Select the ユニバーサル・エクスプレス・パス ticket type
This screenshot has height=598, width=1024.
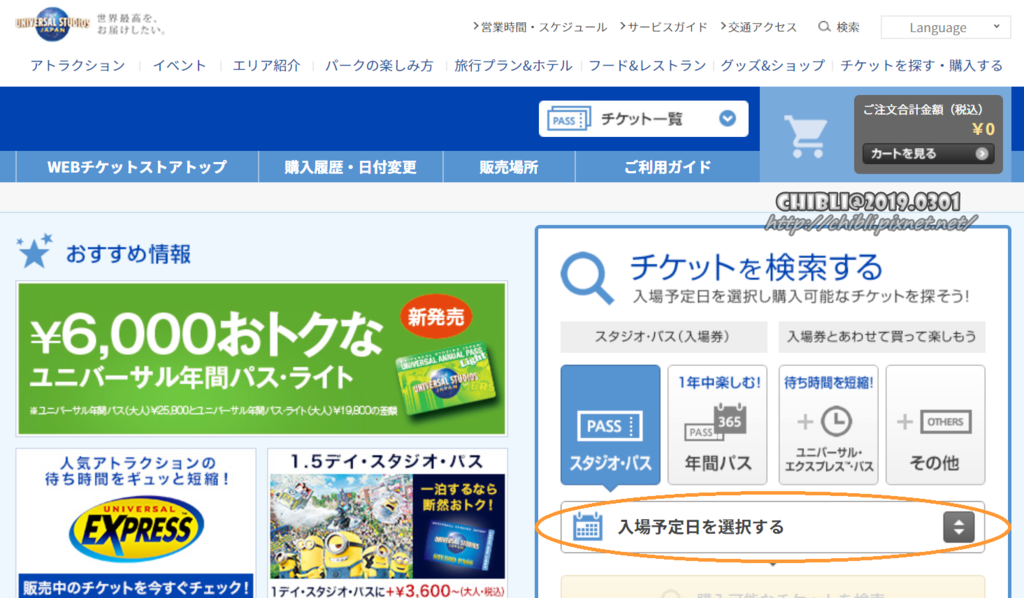[828, 424]
